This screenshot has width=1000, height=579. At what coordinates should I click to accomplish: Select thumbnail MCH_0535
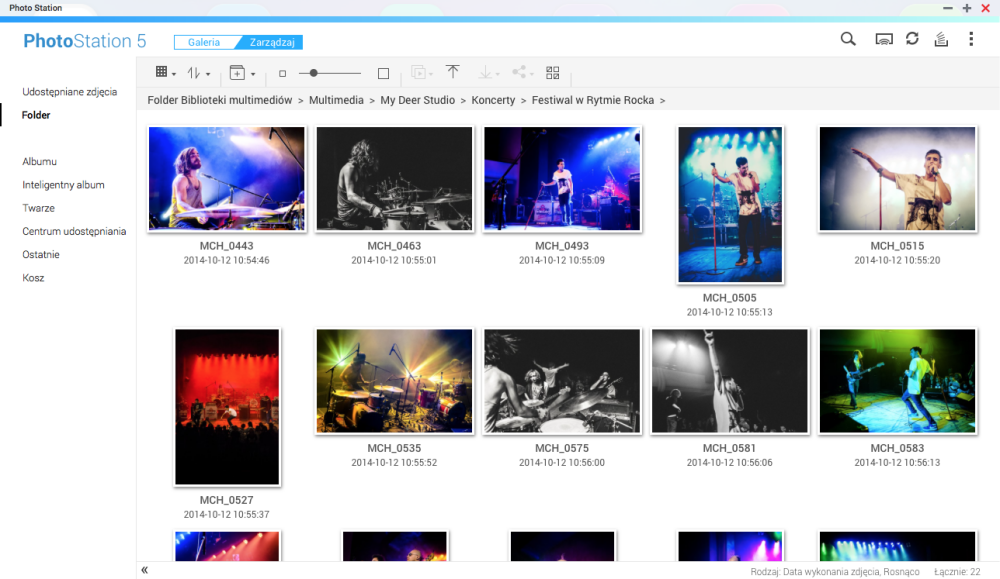coord(394,381)
